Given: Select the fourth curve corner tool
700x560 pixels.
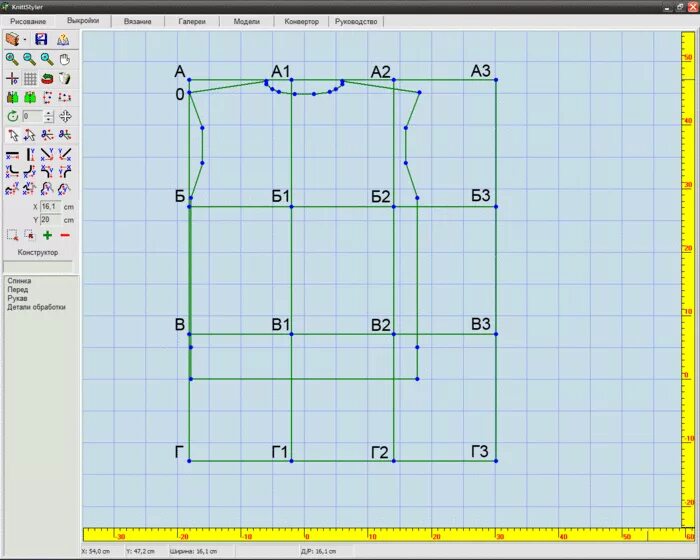Looking at the screenshot, I should [65, 171].
